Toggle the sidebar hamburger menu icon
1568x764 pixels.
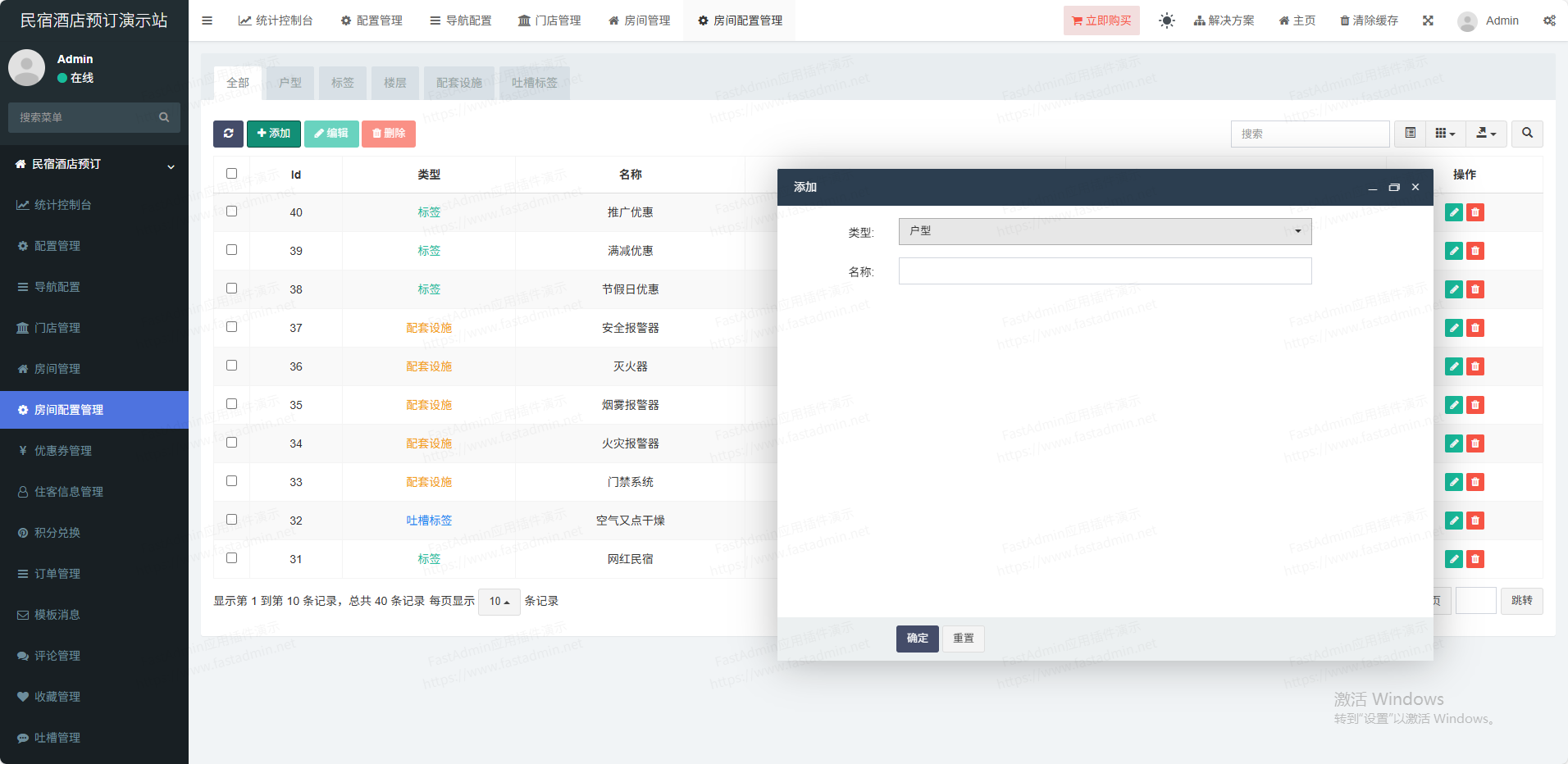click(x=207, y=20)
